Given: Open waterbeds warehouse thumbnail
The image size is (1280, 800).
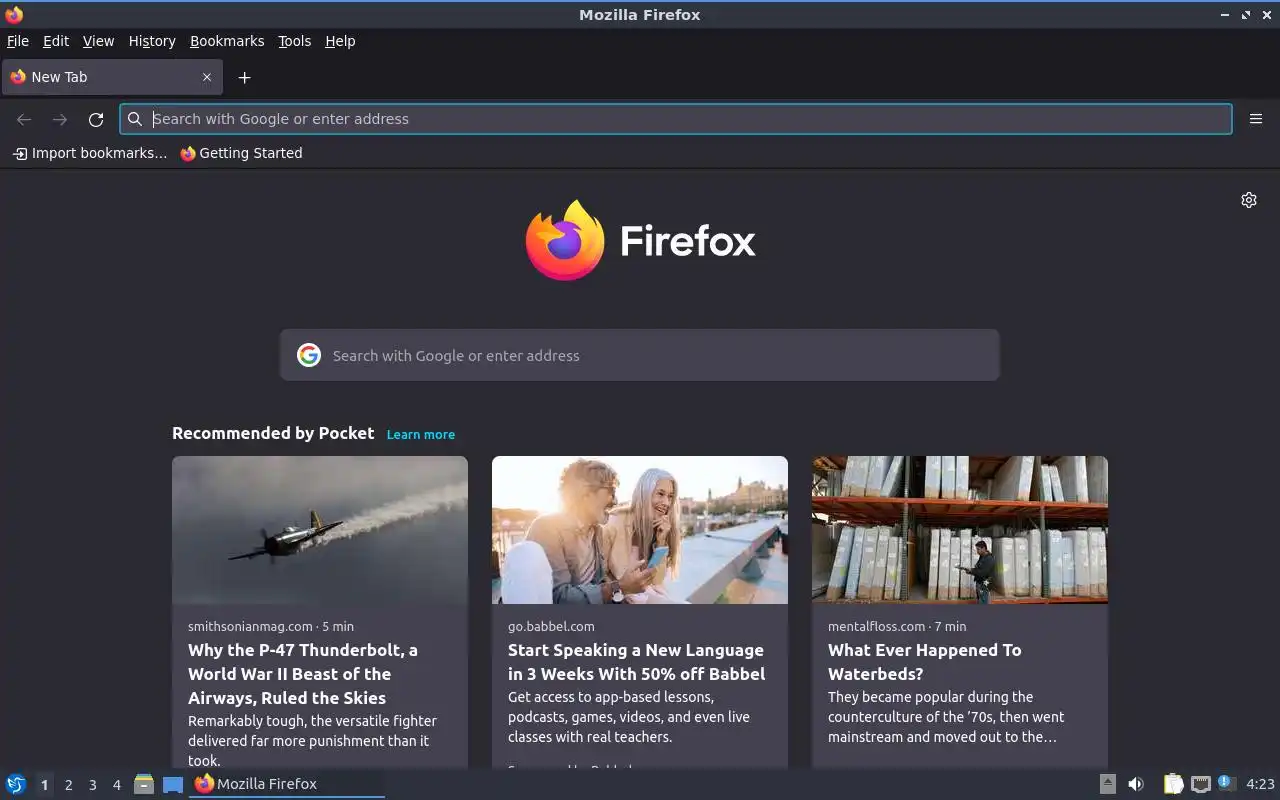Looking at the screenshot, I should (960, 530).
